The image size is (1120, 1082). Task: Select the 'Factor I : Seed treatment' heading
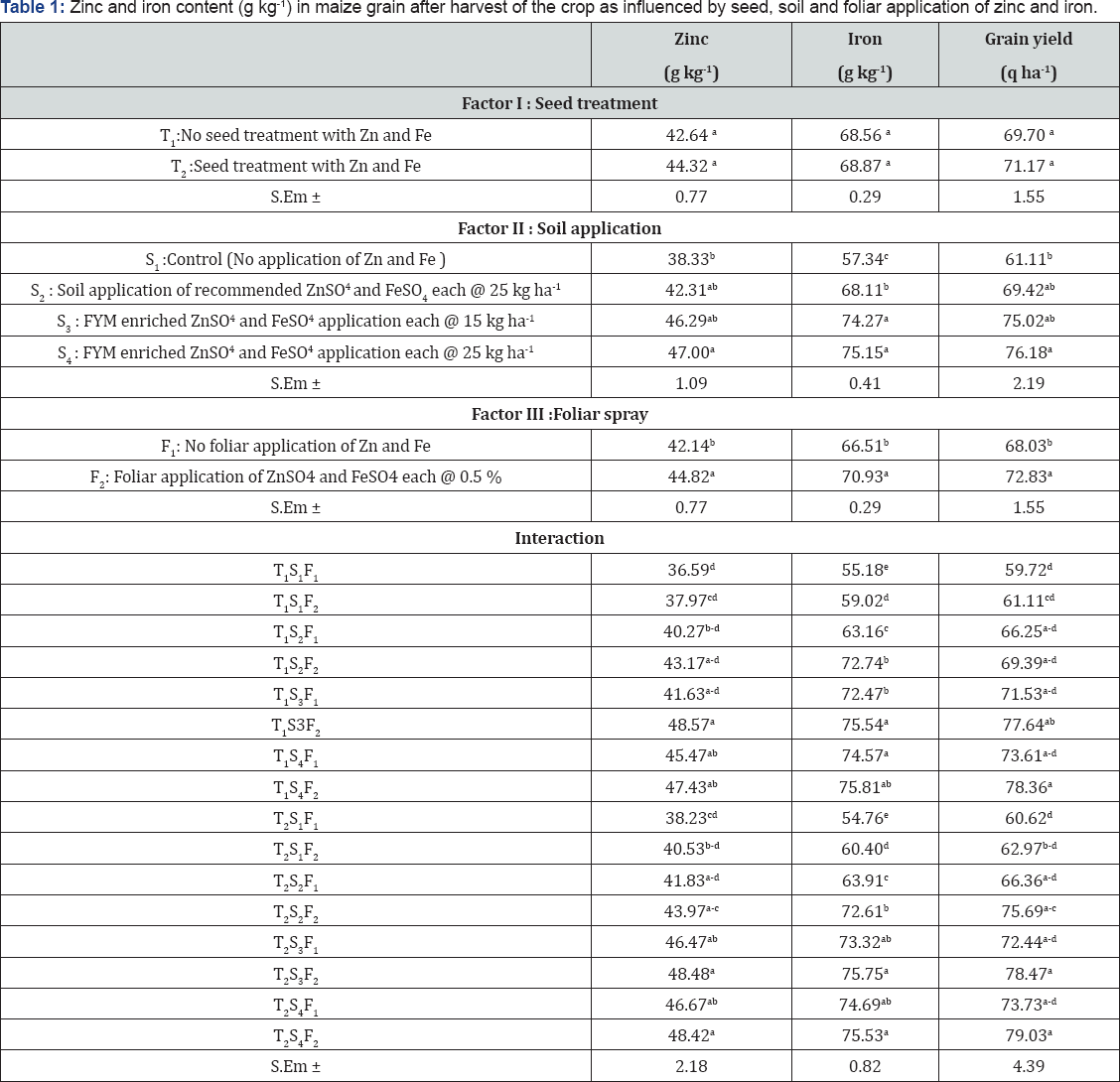559,103
